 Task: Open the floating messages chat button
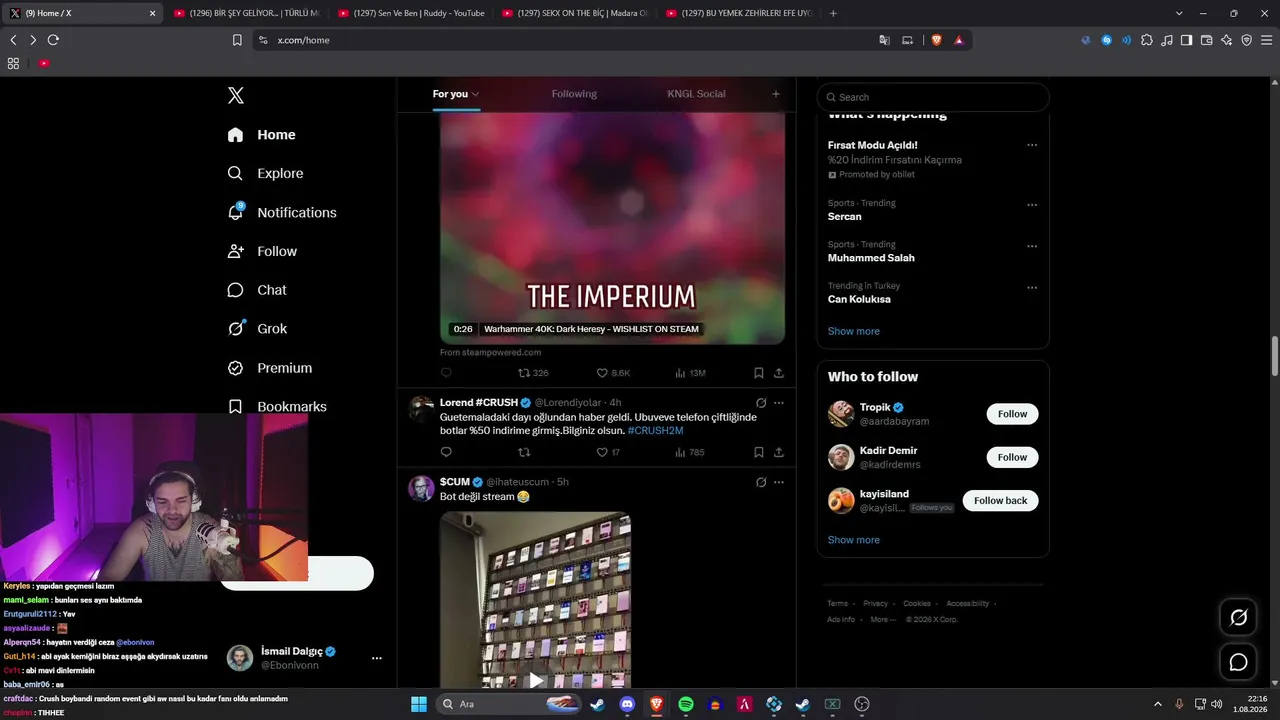coord(1238,662)
